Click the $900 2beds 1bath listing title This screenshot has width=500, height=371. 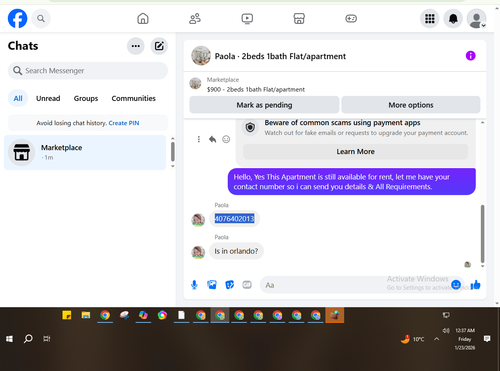(256, 89)
